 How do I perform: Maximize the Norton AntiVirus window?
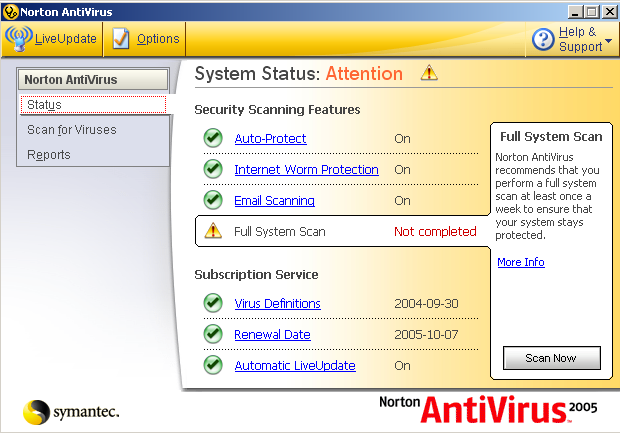tap(592, 12)
